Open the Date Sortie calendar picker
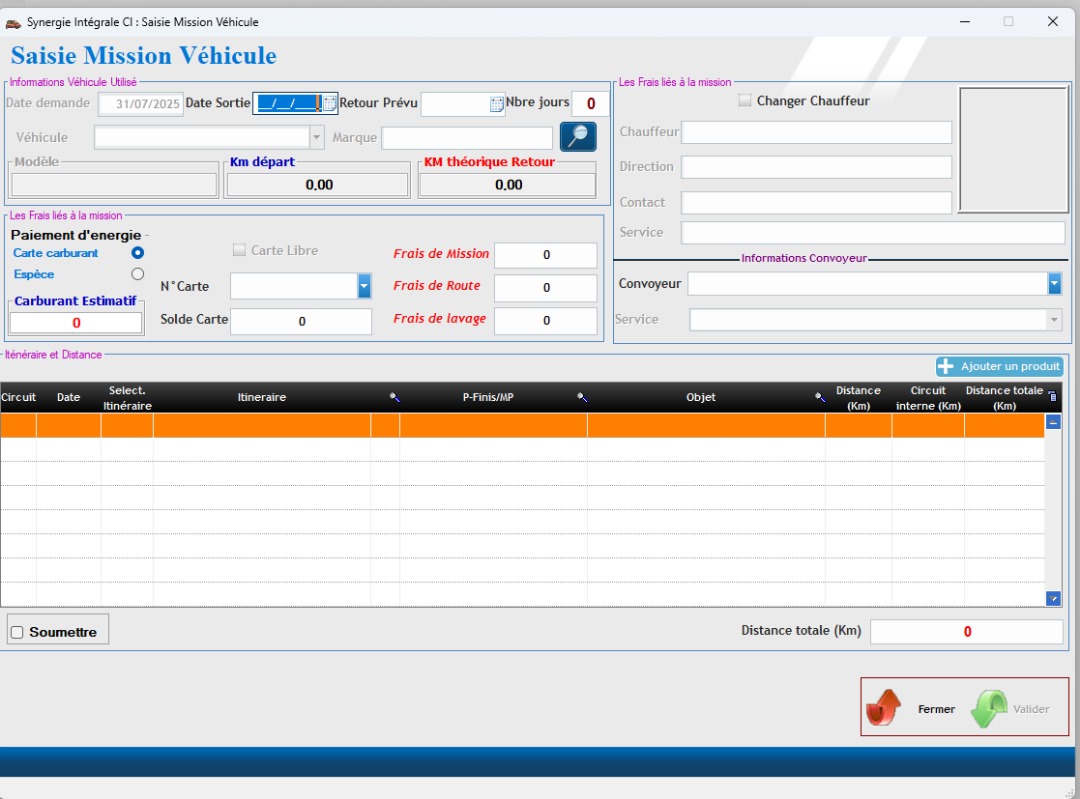 [x=329, y=103]
